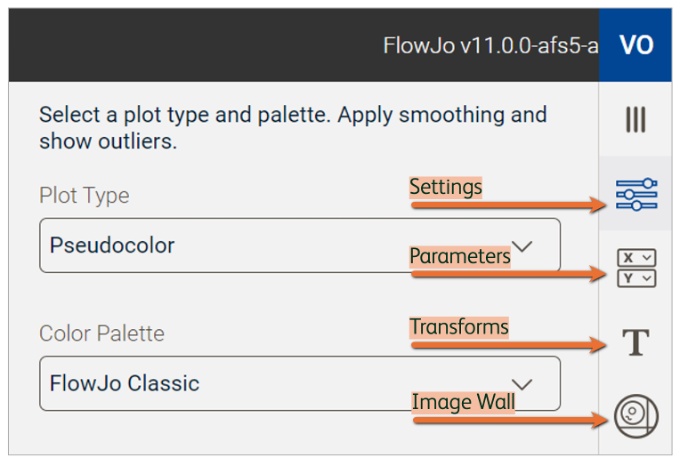The height and width of the screenshot is (466, 680).
Task: Click the Plot Type field label
Action: point(84,196)
